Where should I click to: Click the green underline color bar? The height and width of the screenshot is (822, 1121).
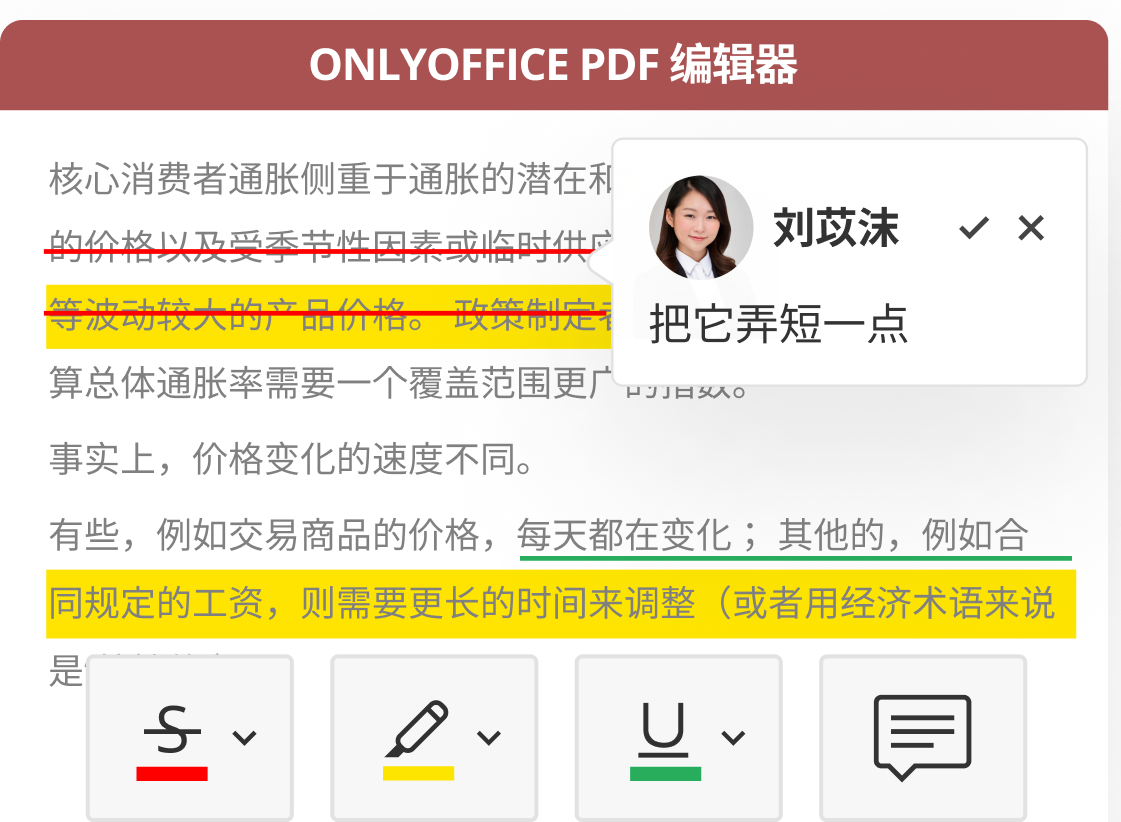click(x=665, y=773)
